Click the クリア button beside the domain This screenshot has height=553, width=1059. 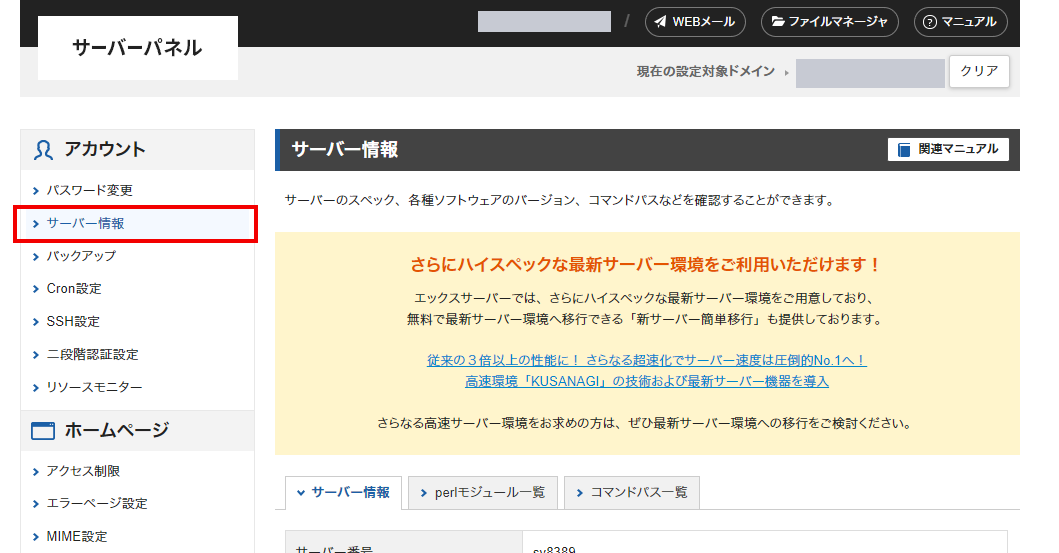978,72
